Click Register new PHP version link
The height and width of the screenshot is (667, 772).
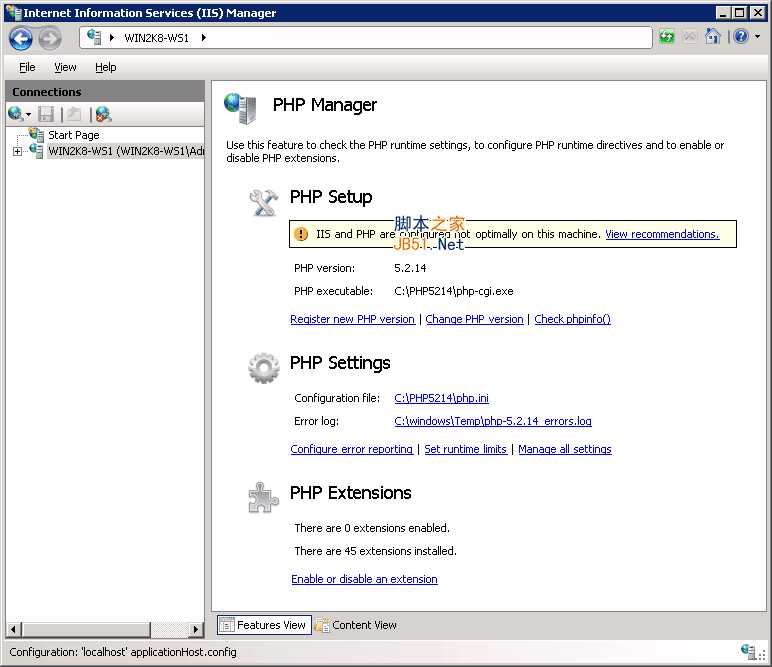tap(353, 319)
